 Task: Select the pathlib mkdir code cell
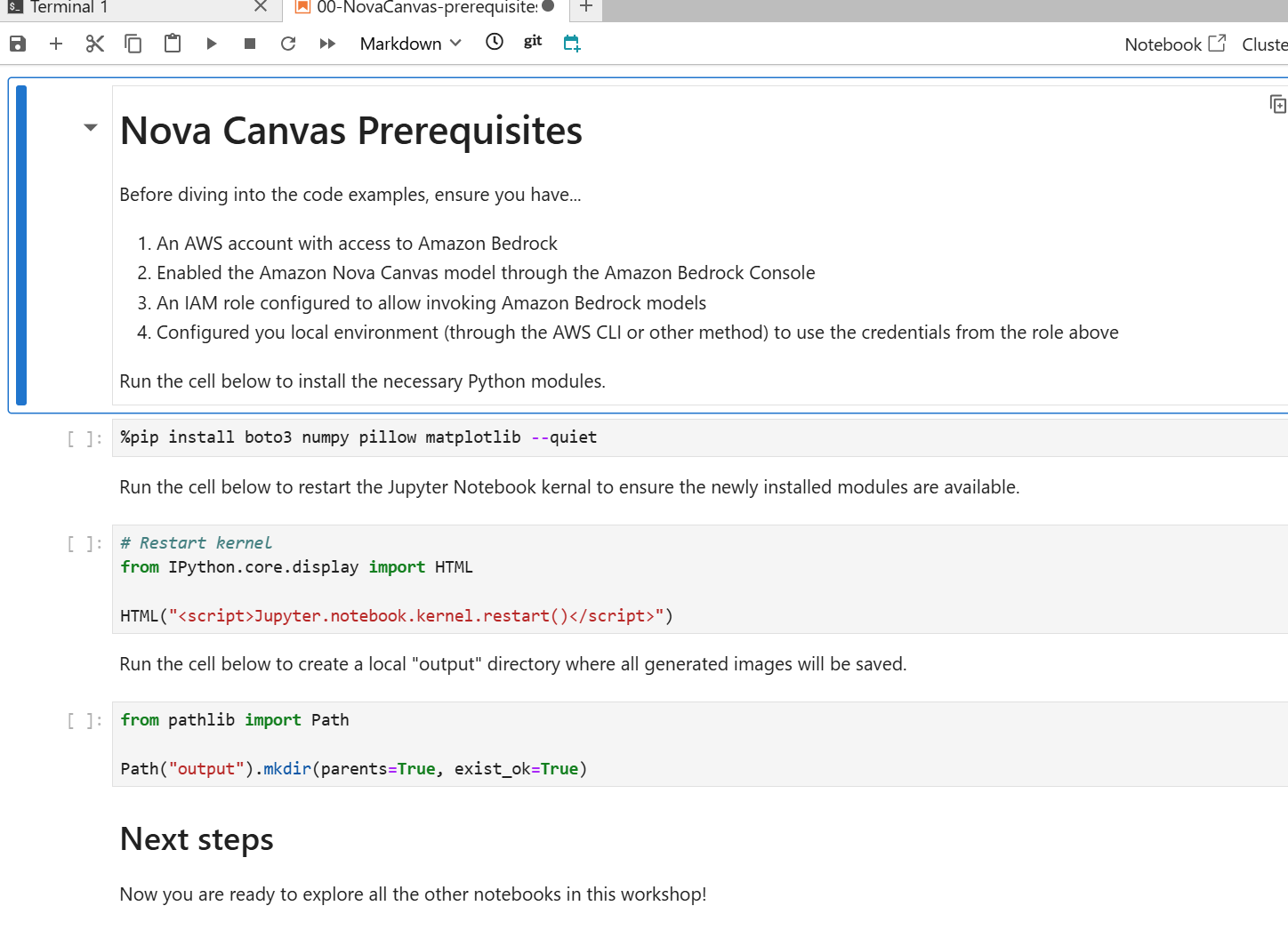pos(700,744)
